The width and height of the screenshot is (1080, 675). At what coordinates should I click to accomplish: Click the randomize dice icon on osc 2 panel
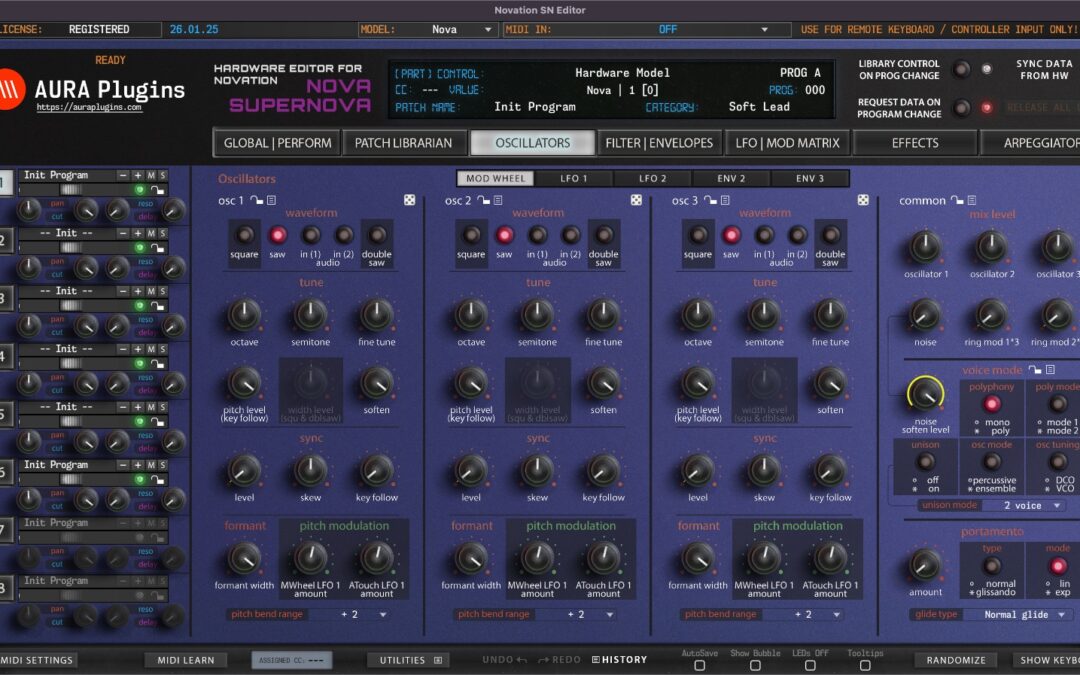[636, 200]
